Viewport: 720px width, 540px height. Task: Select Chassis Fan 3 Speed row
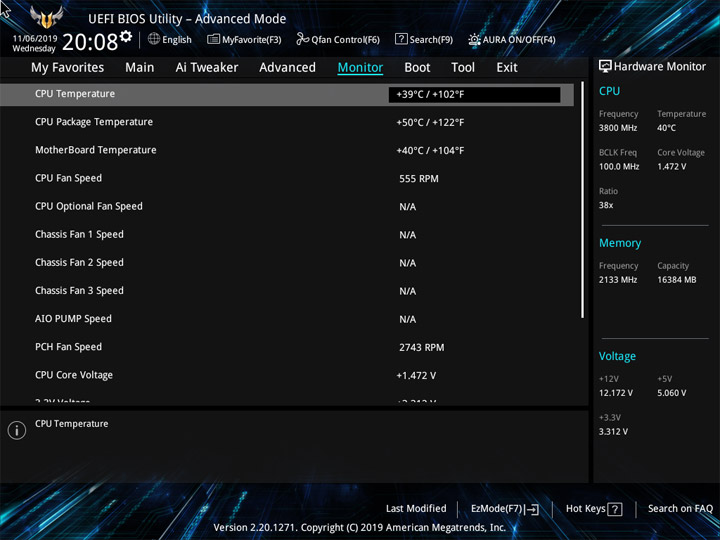tap(287, 291)
